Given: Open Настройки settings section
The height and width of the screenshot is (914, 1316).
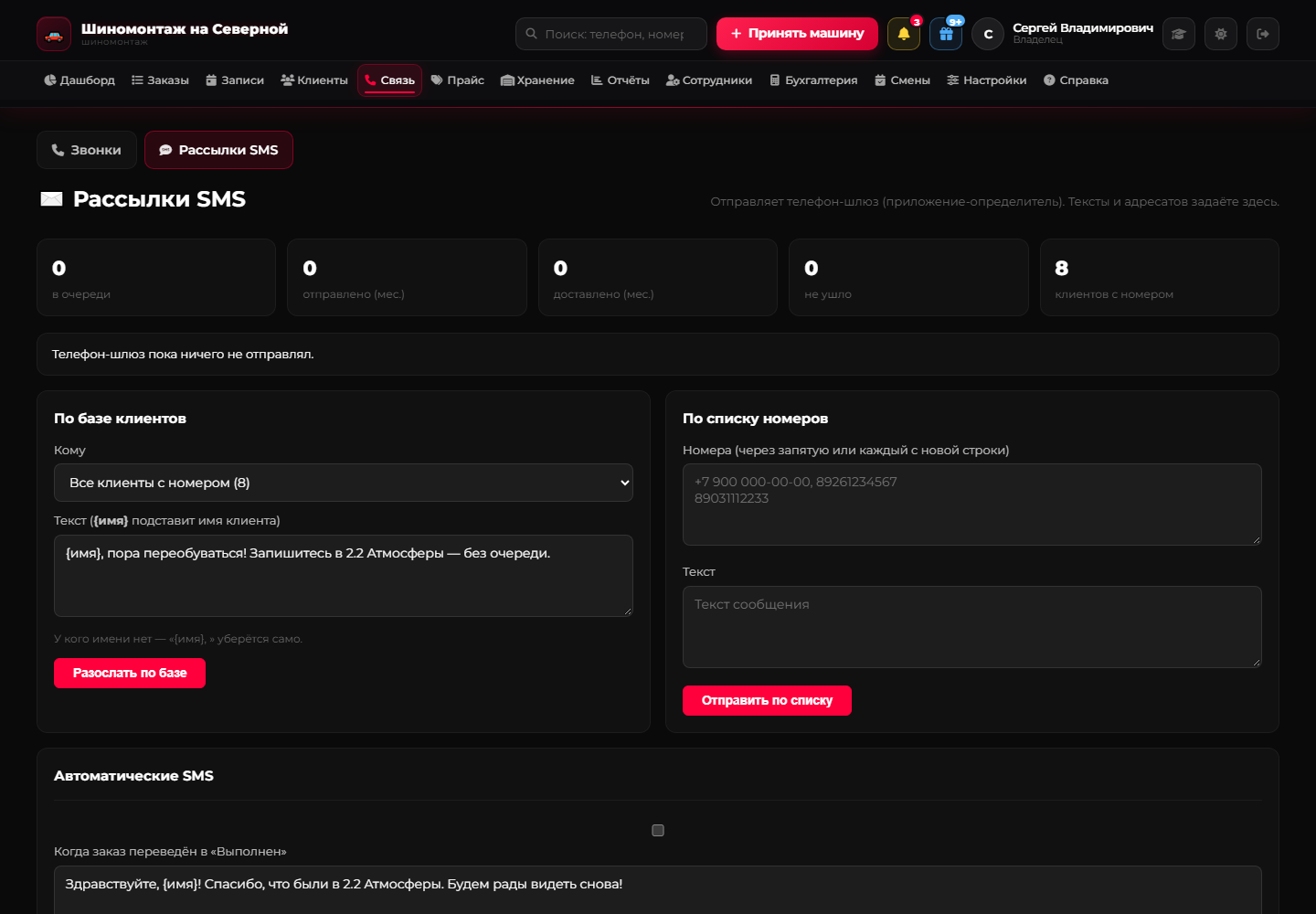Looking at the screenshot, I should click(x=987, y=80).
